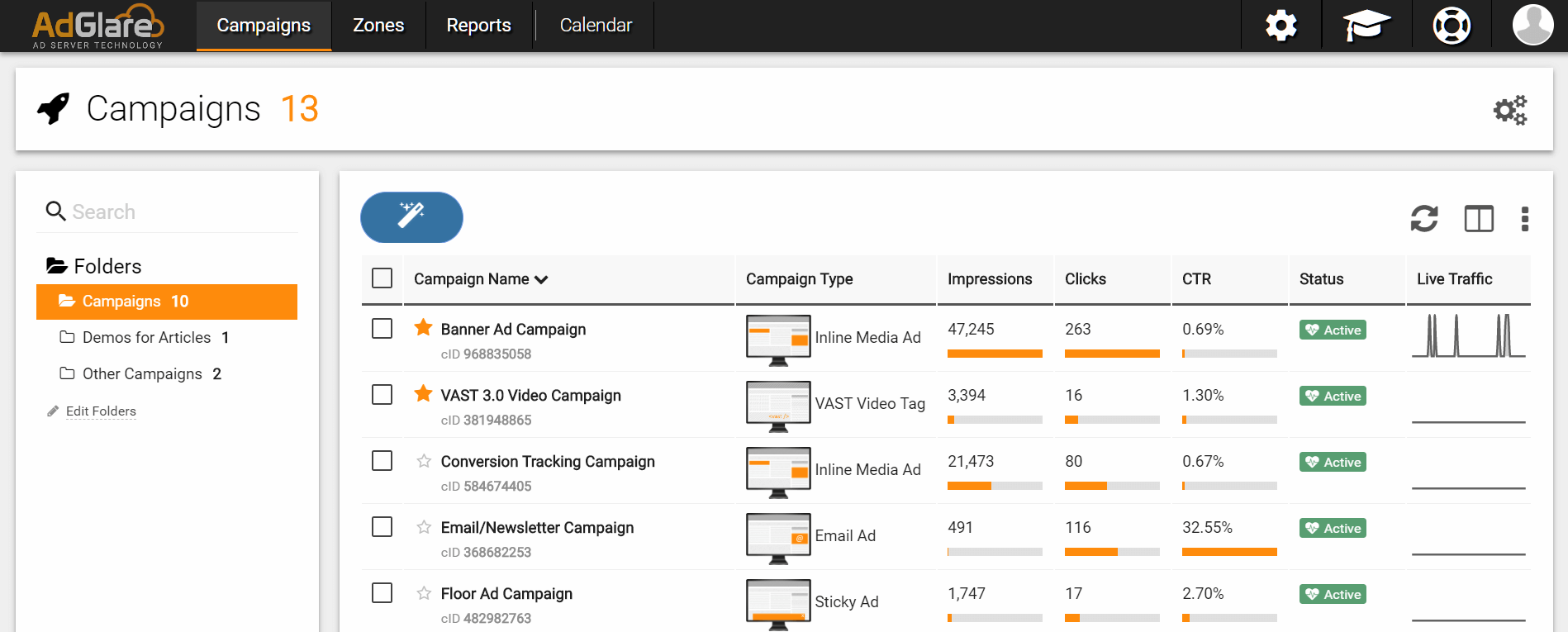Open the three-dot more options menu
Viewport: 1568px width, 632px height.
click(1525, 219)
